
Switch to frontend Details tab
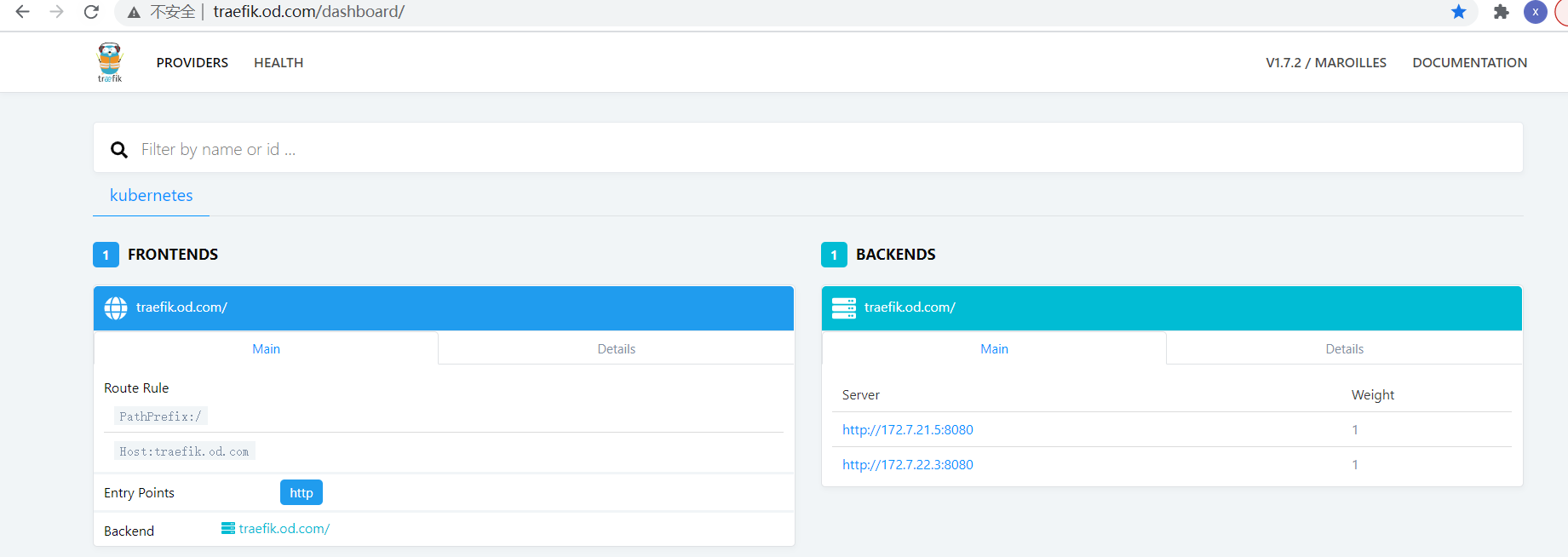[617, 348]
